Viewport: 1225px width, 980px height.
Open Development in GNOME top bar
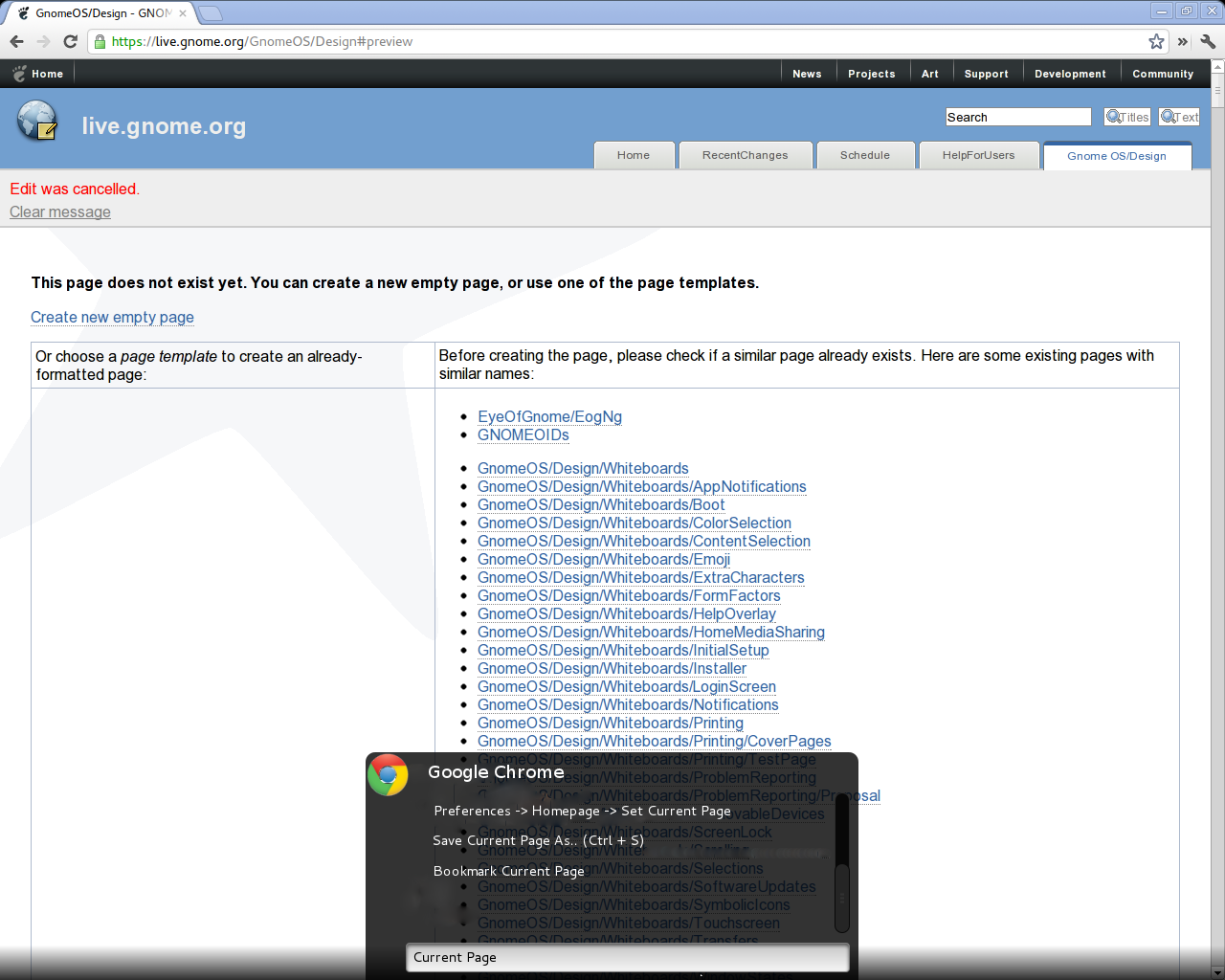(1070, 74)
